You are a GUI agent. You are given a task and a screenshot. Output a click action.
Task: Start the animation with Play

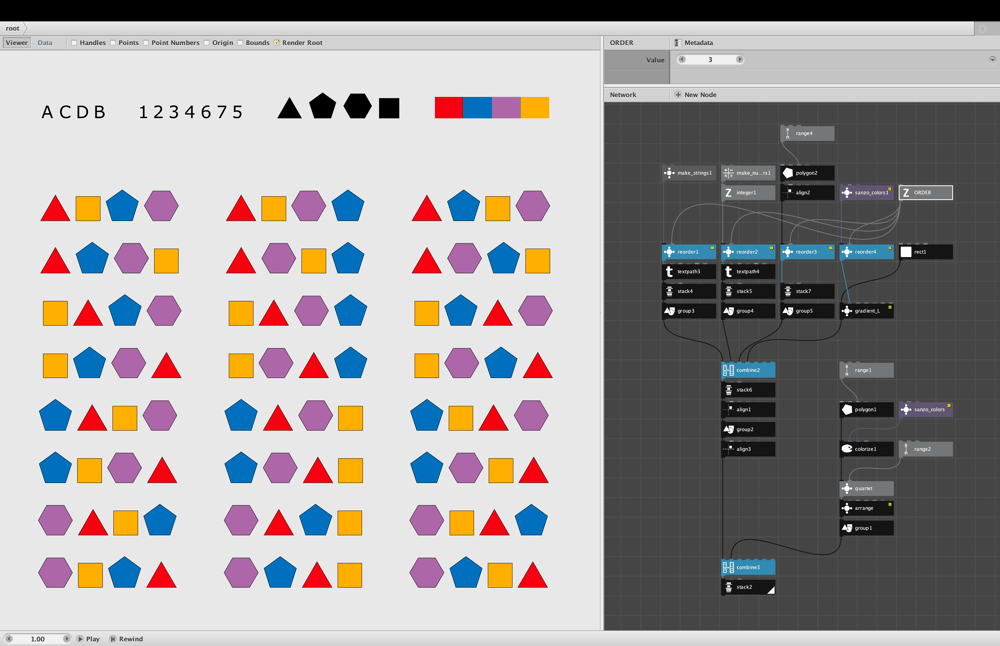89,639
